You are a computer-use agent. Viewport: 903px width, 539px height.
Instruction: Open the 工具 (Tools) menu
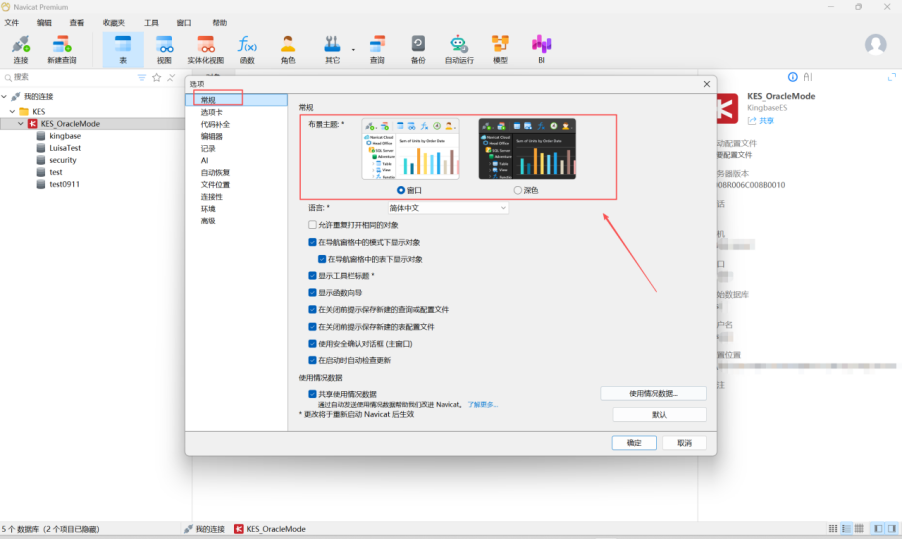[x=151, y=22]
